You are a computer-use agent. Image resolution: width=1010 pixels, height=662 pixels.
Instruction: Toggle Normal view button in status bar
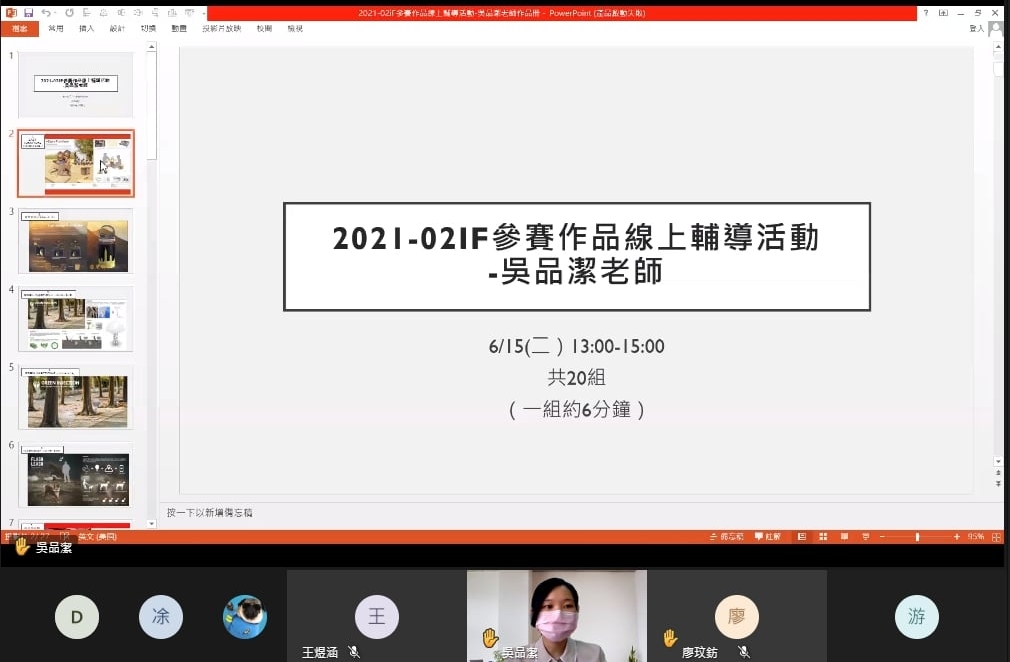click(x=802, y=537)
